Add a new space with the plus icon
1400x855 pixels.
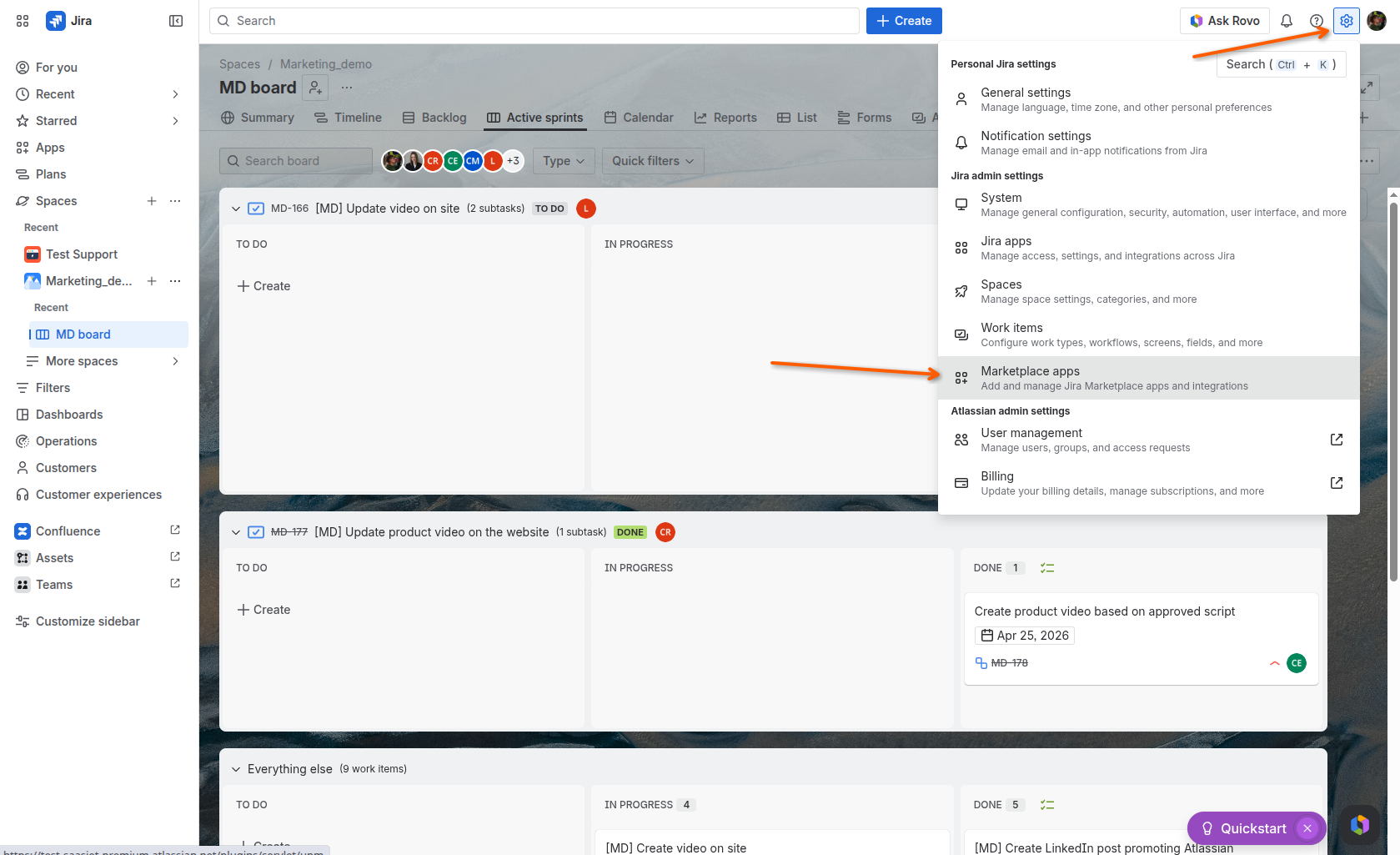(x=152, y=201)
